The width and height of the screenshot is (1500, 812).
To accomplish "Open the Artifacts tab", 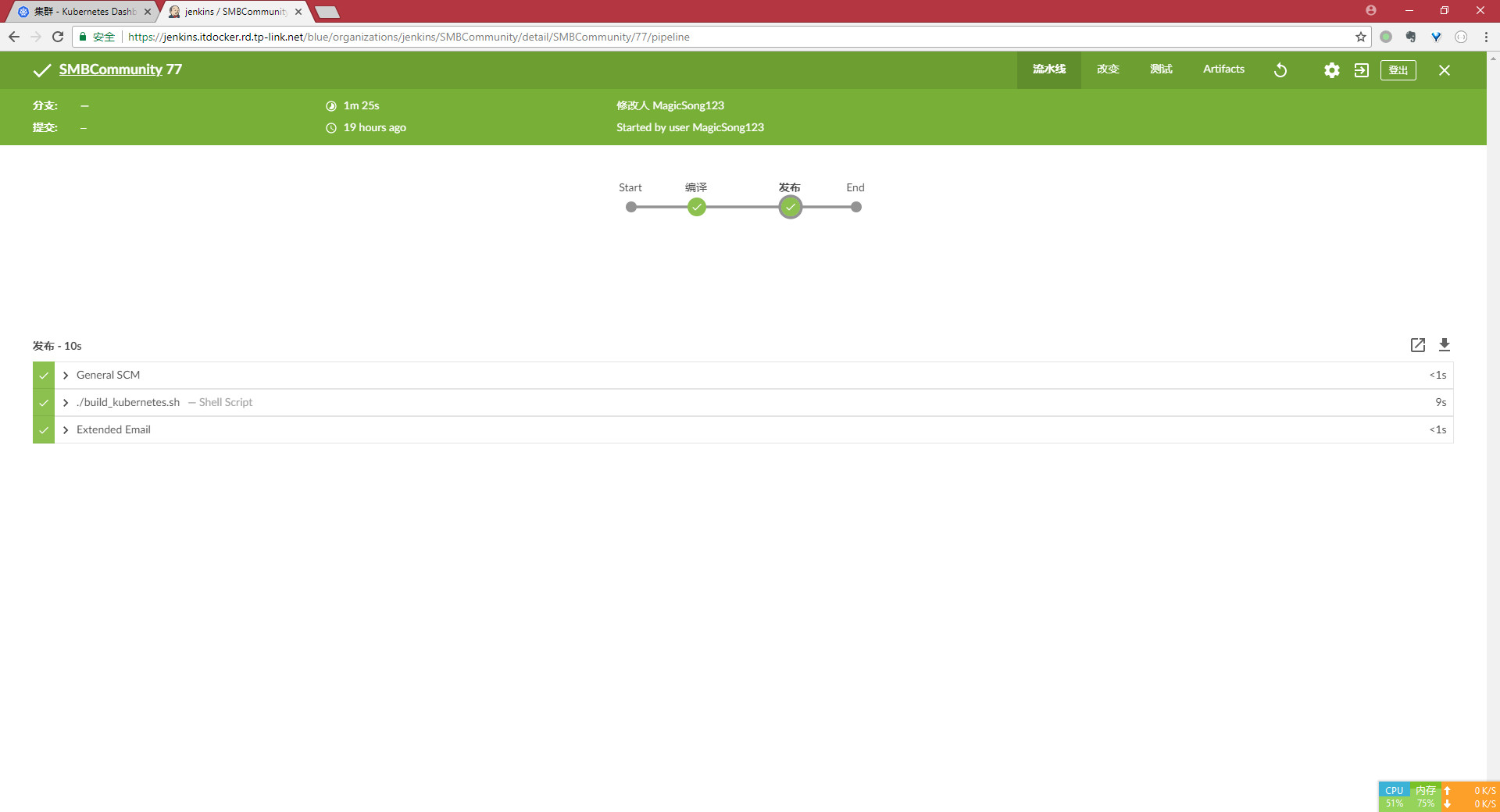I will (1223, 69).
